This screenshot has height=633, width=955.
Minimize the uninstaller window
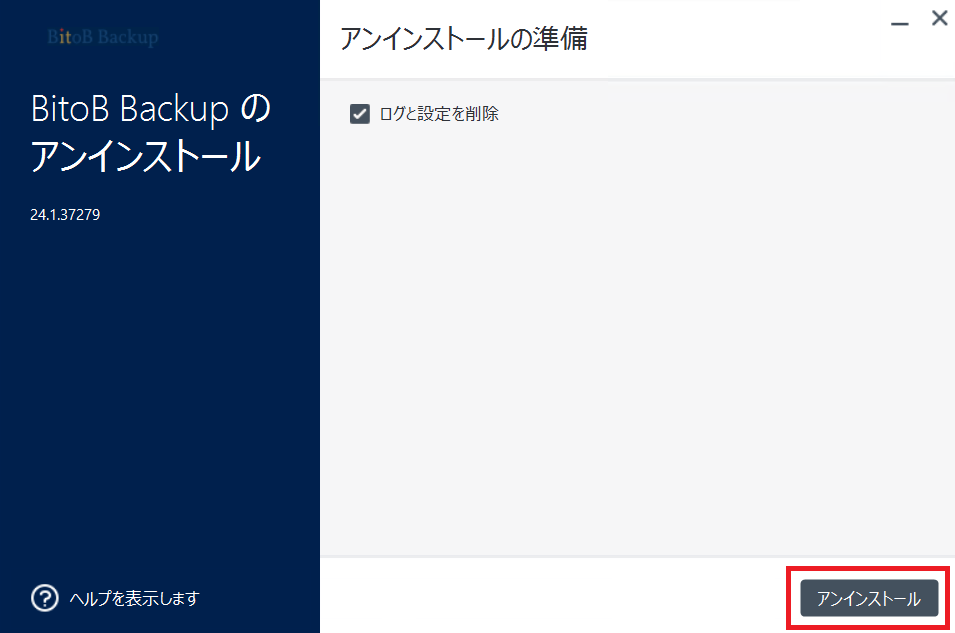(x=900, y=23)
